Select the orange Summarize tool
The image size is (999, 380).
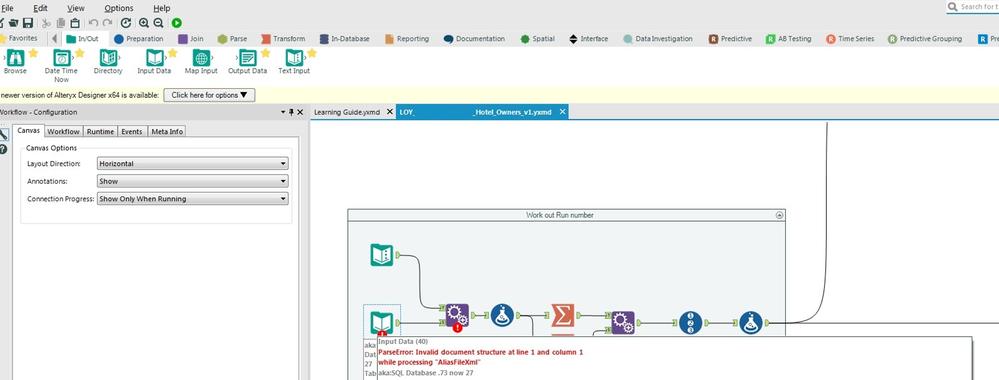pos(563,315)
